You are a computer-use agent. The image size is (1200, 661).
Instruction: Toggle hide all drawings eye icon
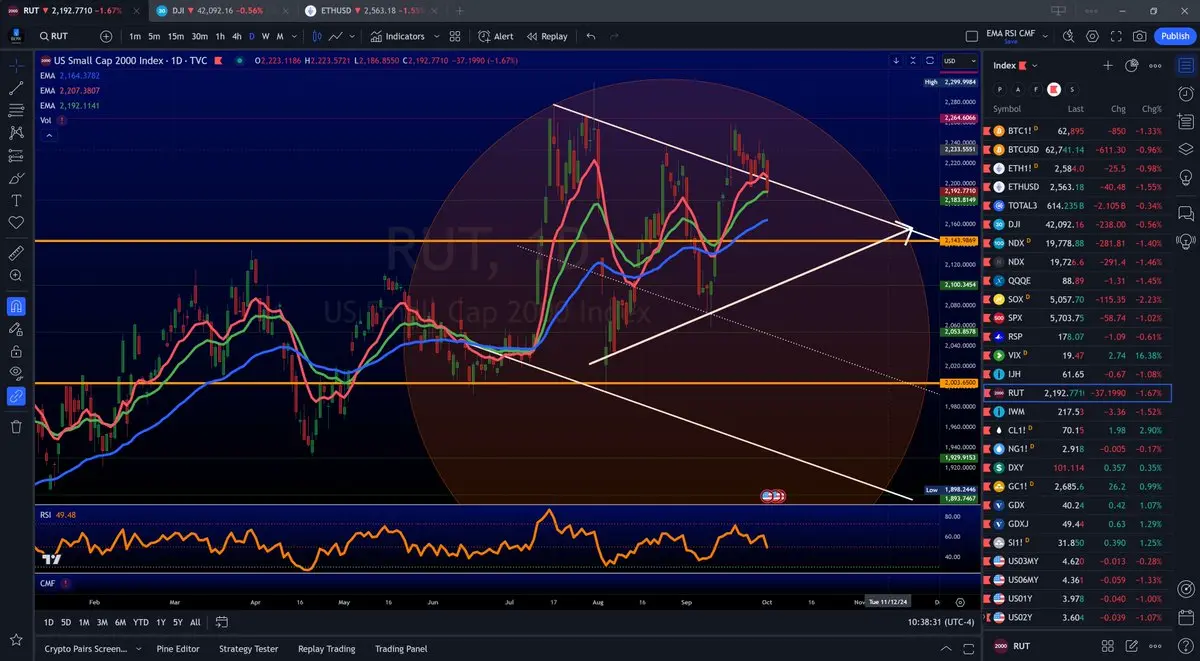click(x=16, y=373)
